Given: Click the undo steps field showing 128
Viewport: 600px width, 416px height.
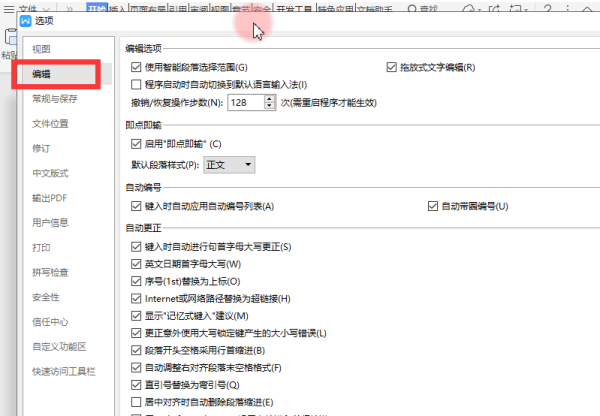Looking at the screenshot, I should pyautogui.click(x=246, y=103).
